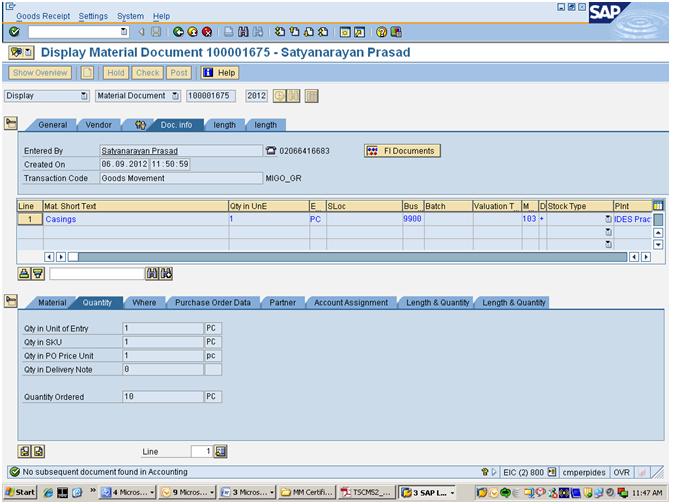The image size is (674, 504).
Task: Switch to the Material detail tab
Action: click(52, 302)
